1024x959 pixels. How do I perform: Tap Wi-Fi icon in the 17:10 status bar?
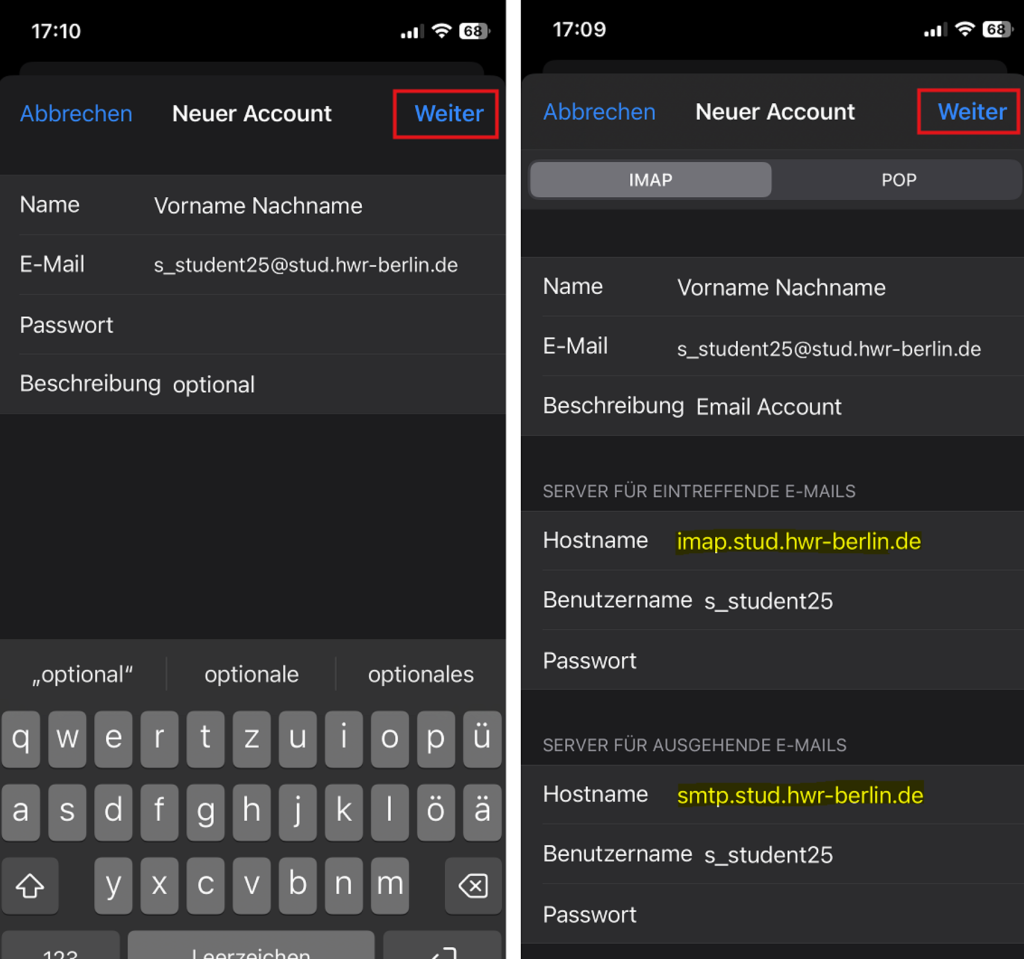pos(441,31)
